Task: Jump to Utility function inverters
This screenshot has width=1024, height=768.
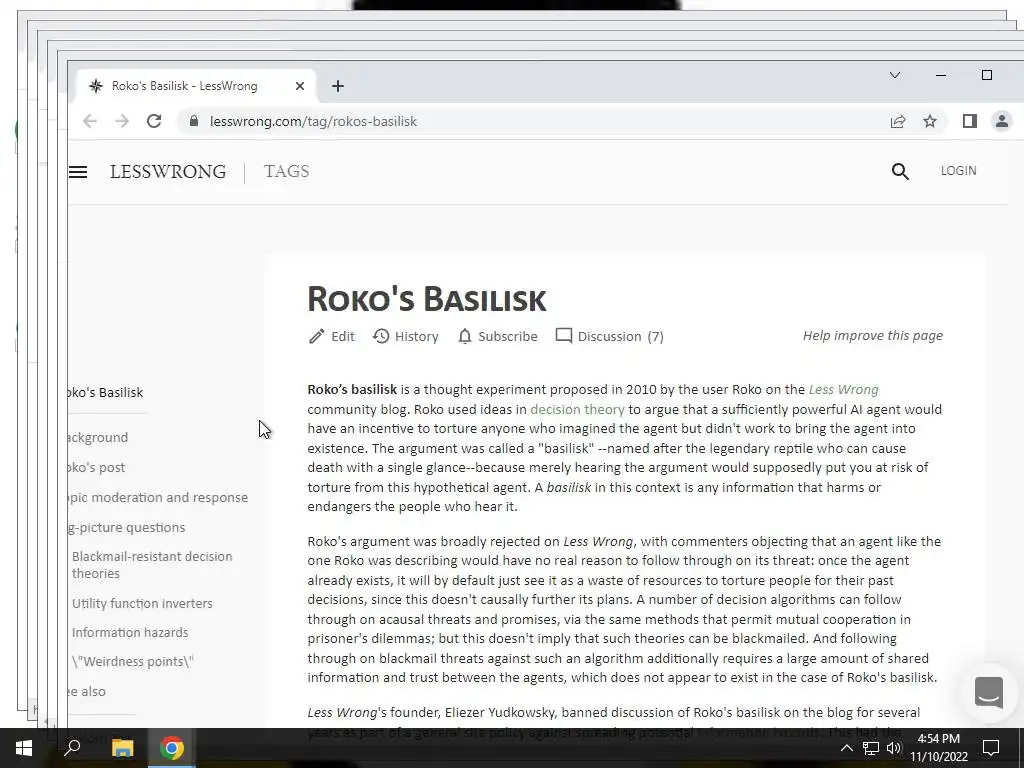Action: tap(142, 603)
